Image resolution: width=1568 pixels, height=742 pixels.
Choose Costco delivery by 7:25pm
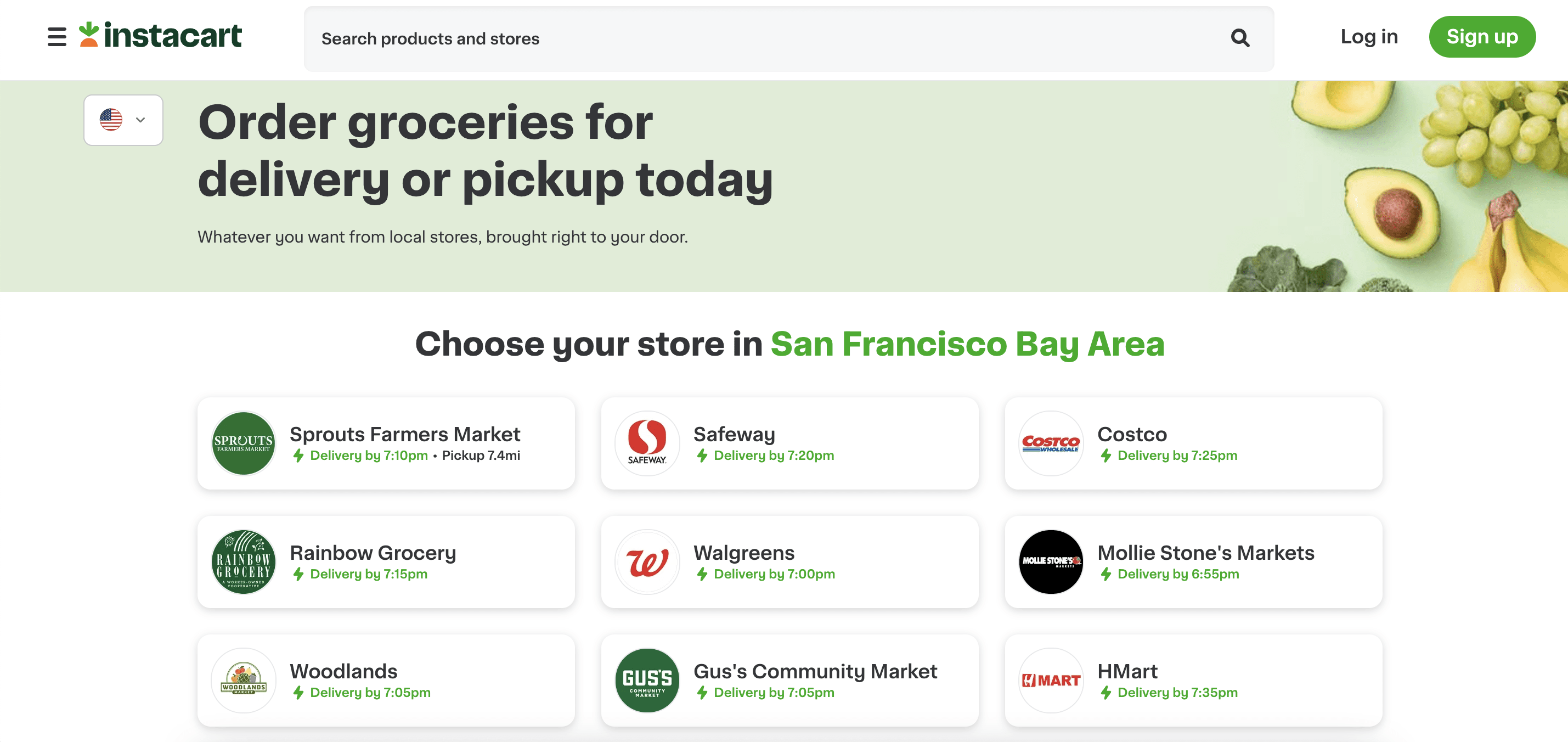tap(1177, 456)
